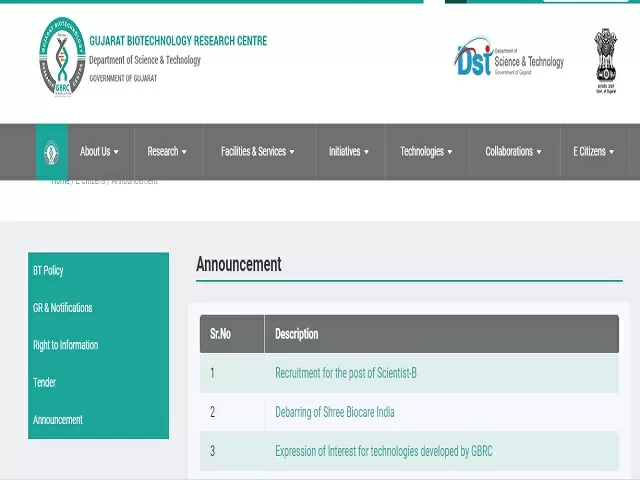Expand the E Citizens menu

click(593, 152)
